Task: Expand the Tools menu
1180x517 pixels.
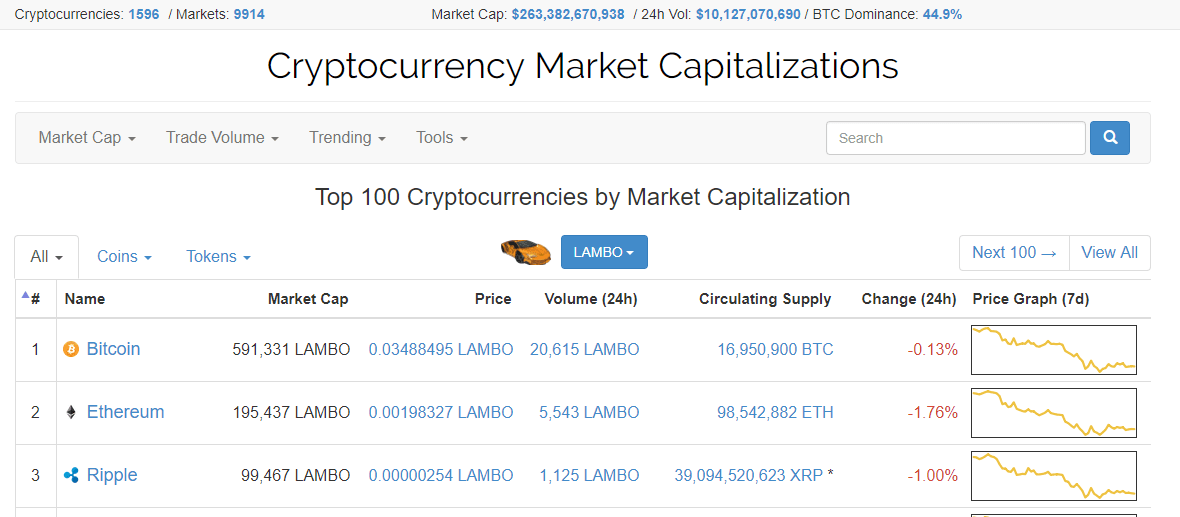Action: pos(442,138)
